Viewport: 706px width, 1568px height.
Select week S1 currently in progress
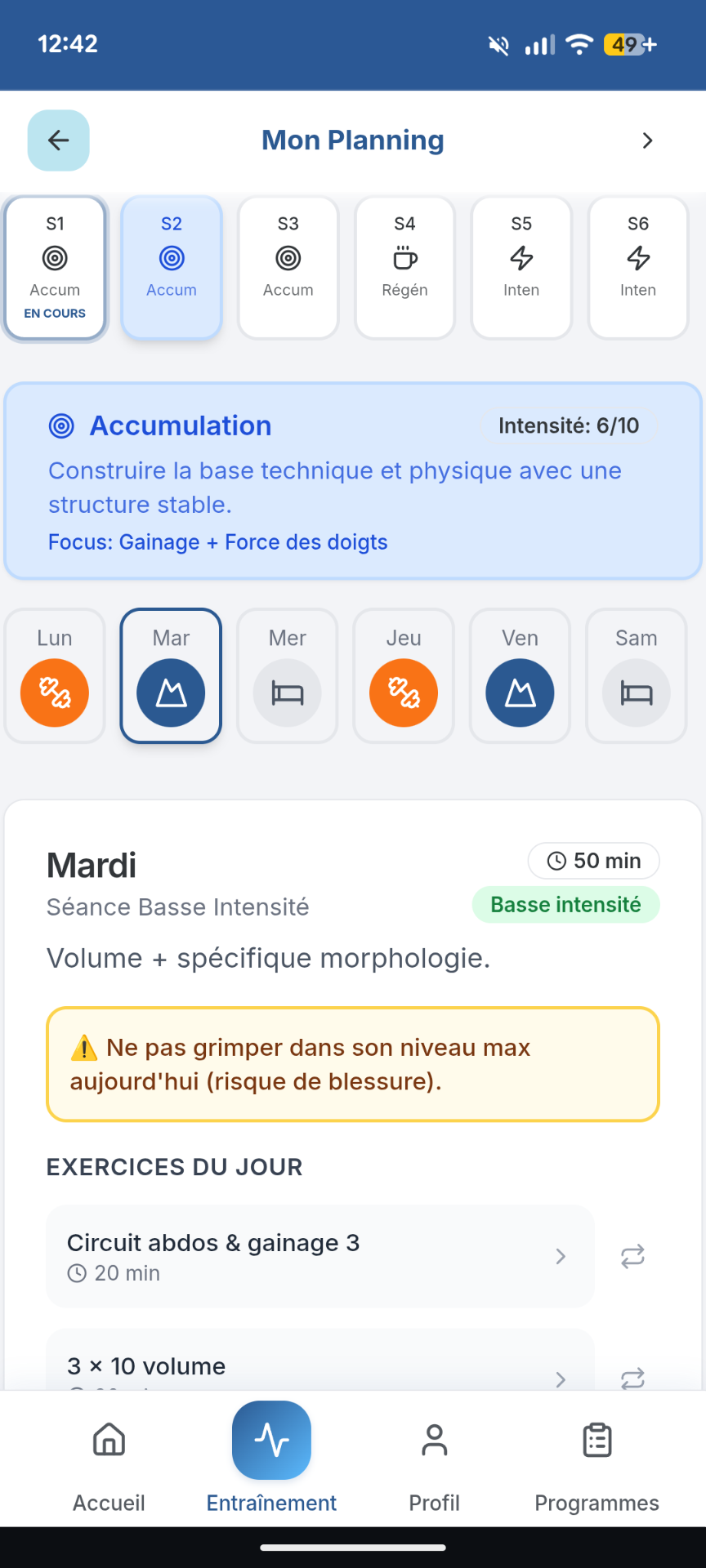click(x=55, y=268)
